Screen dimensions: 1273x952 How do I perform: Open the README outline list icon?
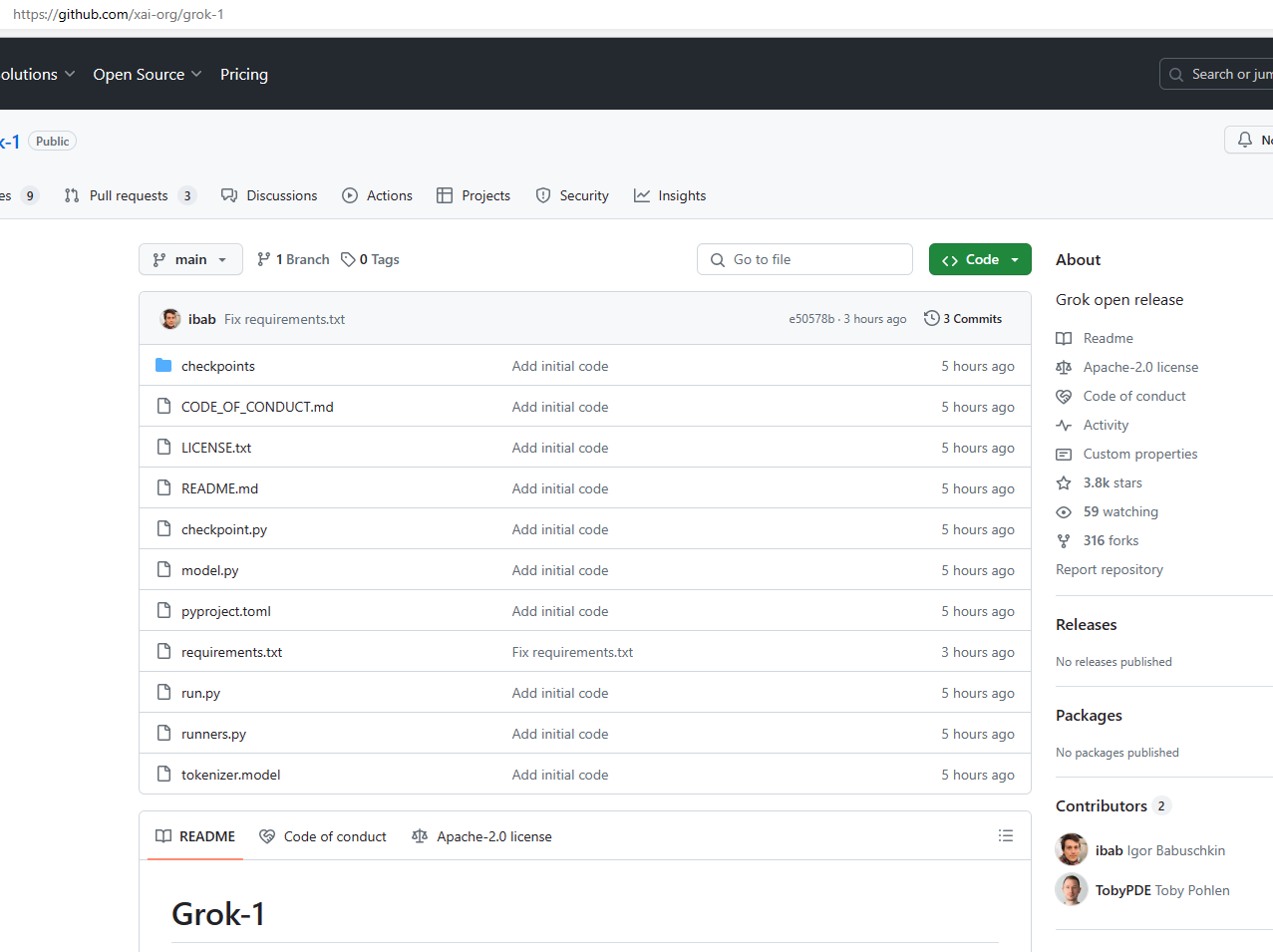coord(1005,836)
